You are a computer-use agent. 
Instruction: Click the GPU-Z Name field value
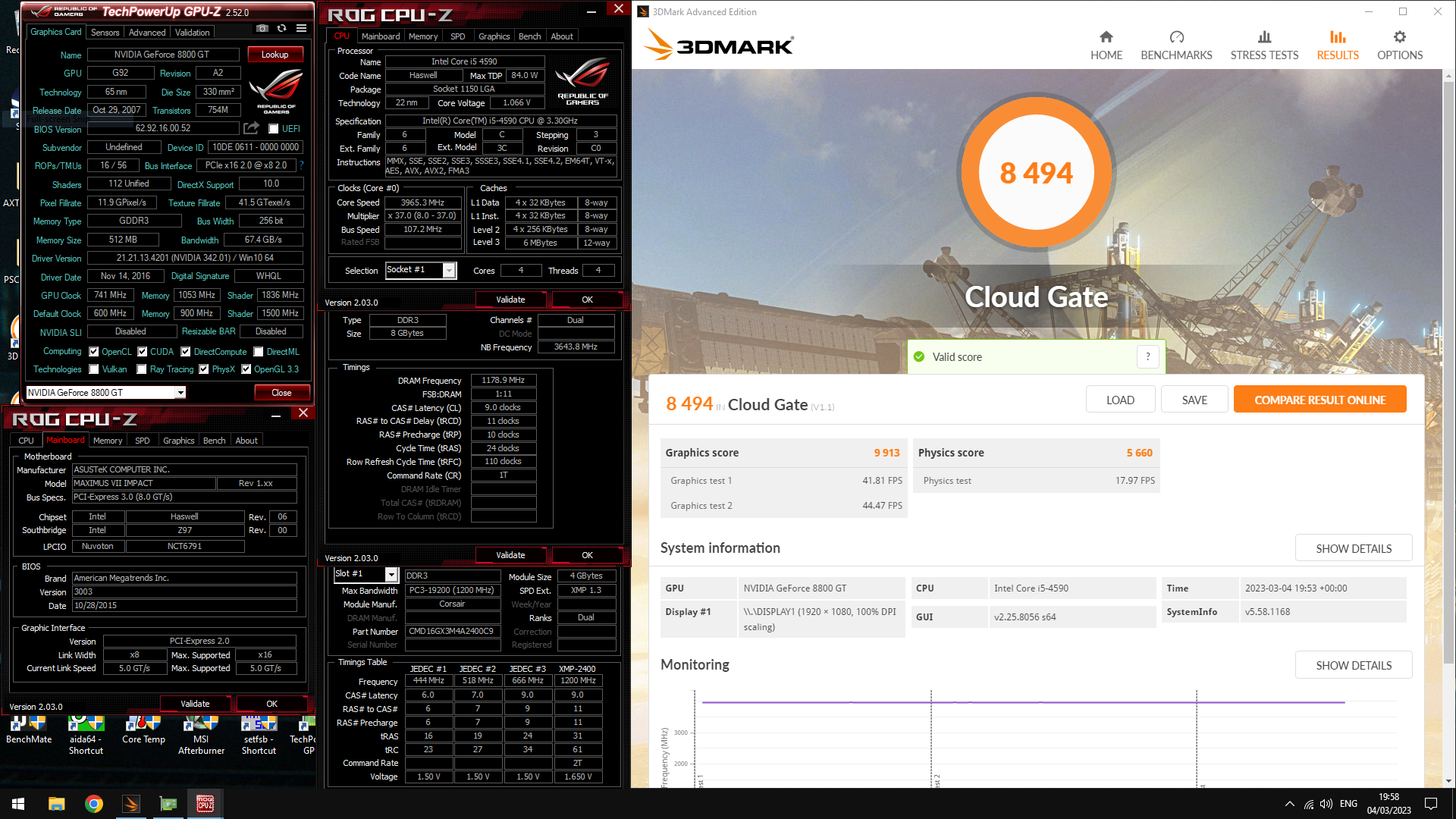(162, 55)
